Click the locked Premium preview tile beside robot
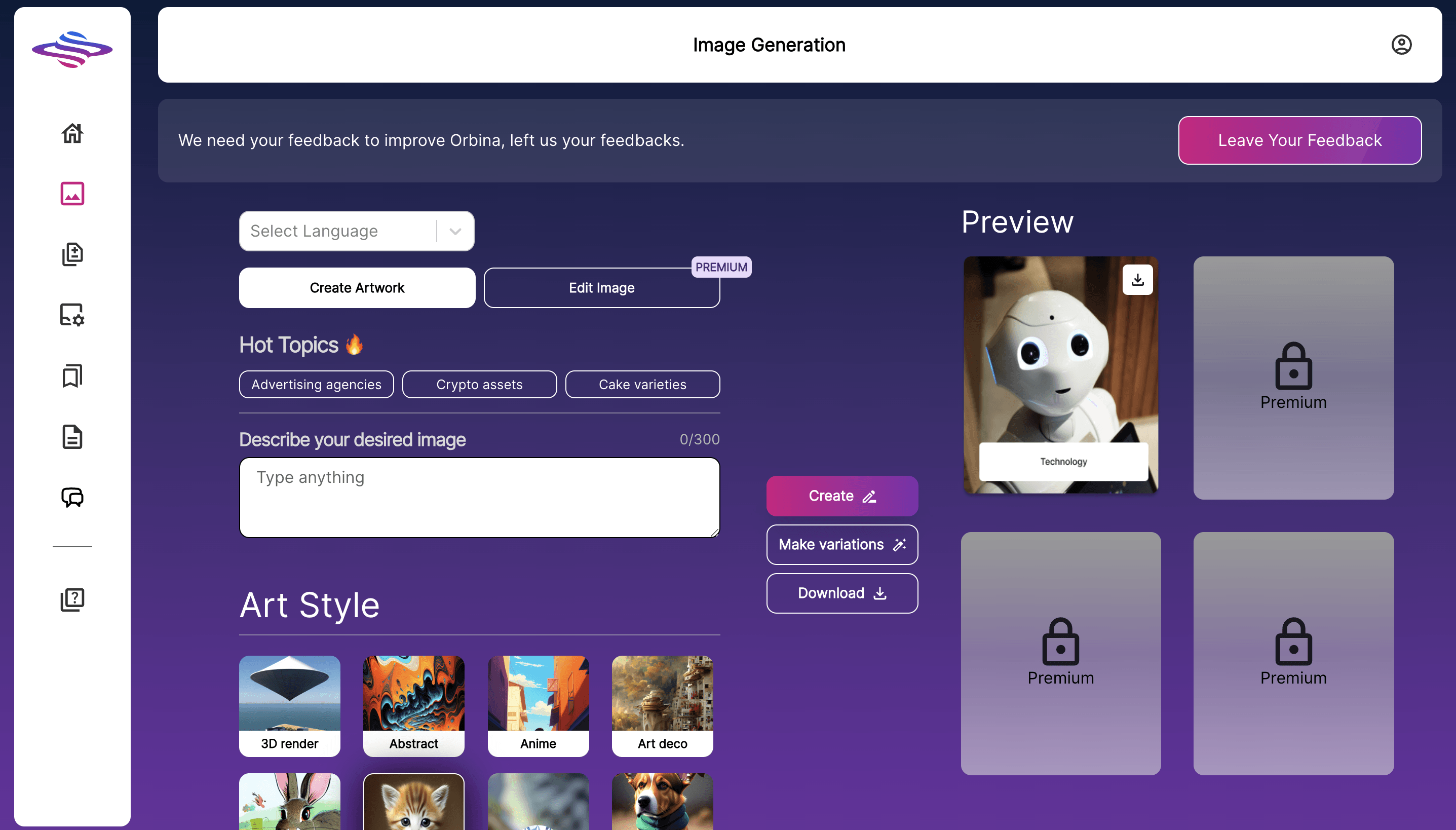 [1293, 378]
